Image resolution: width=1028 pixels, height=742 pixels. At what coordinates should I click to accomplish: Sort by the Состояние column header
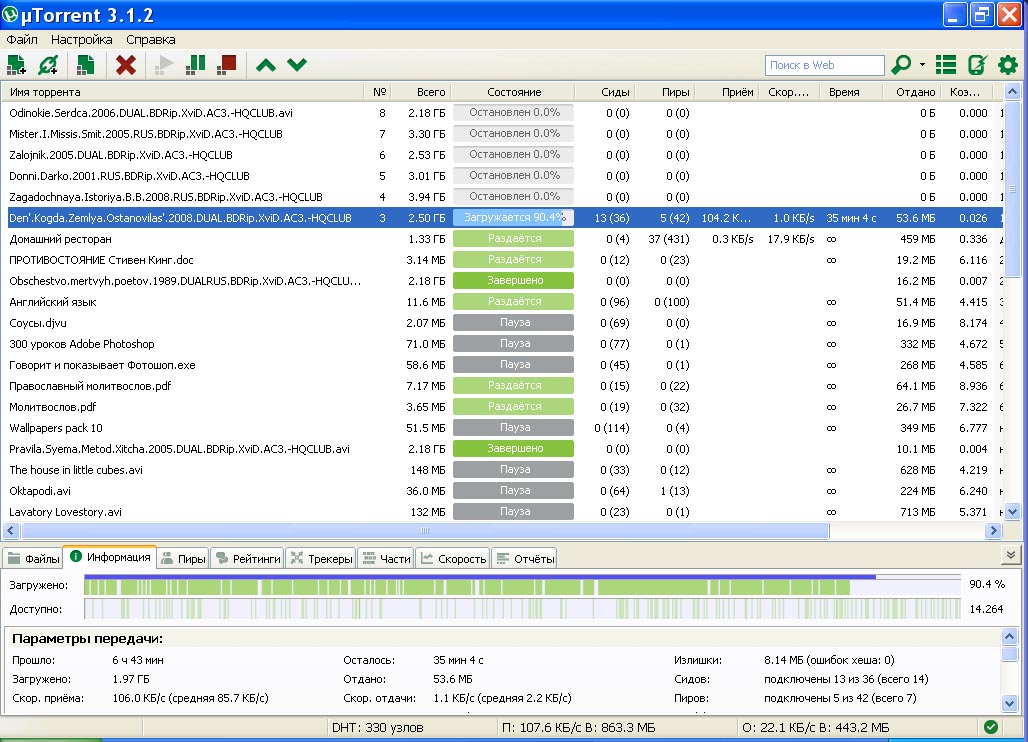[x=513, y=92]
